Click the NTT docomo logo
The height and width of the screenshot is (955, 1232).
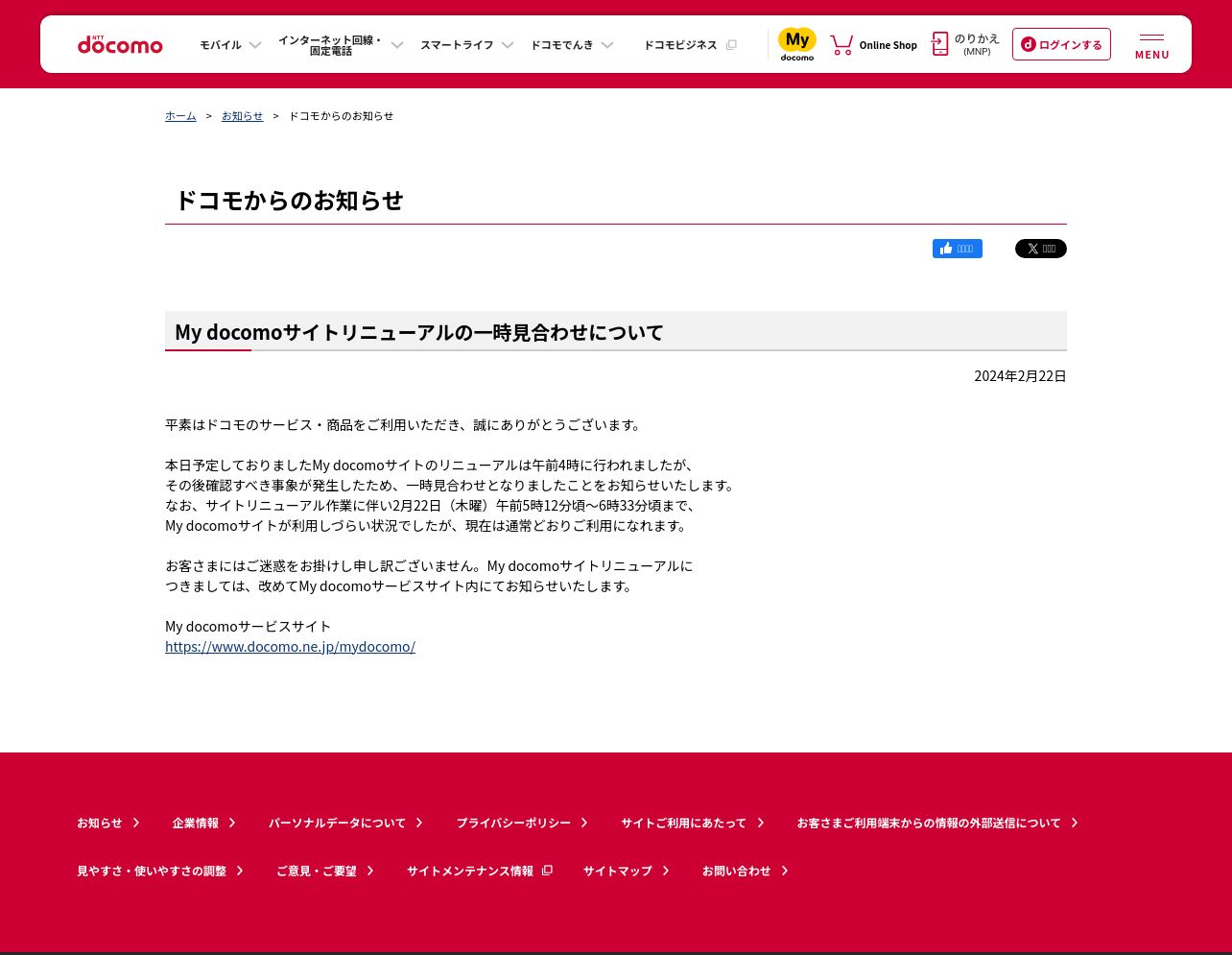tap(120, 44)
